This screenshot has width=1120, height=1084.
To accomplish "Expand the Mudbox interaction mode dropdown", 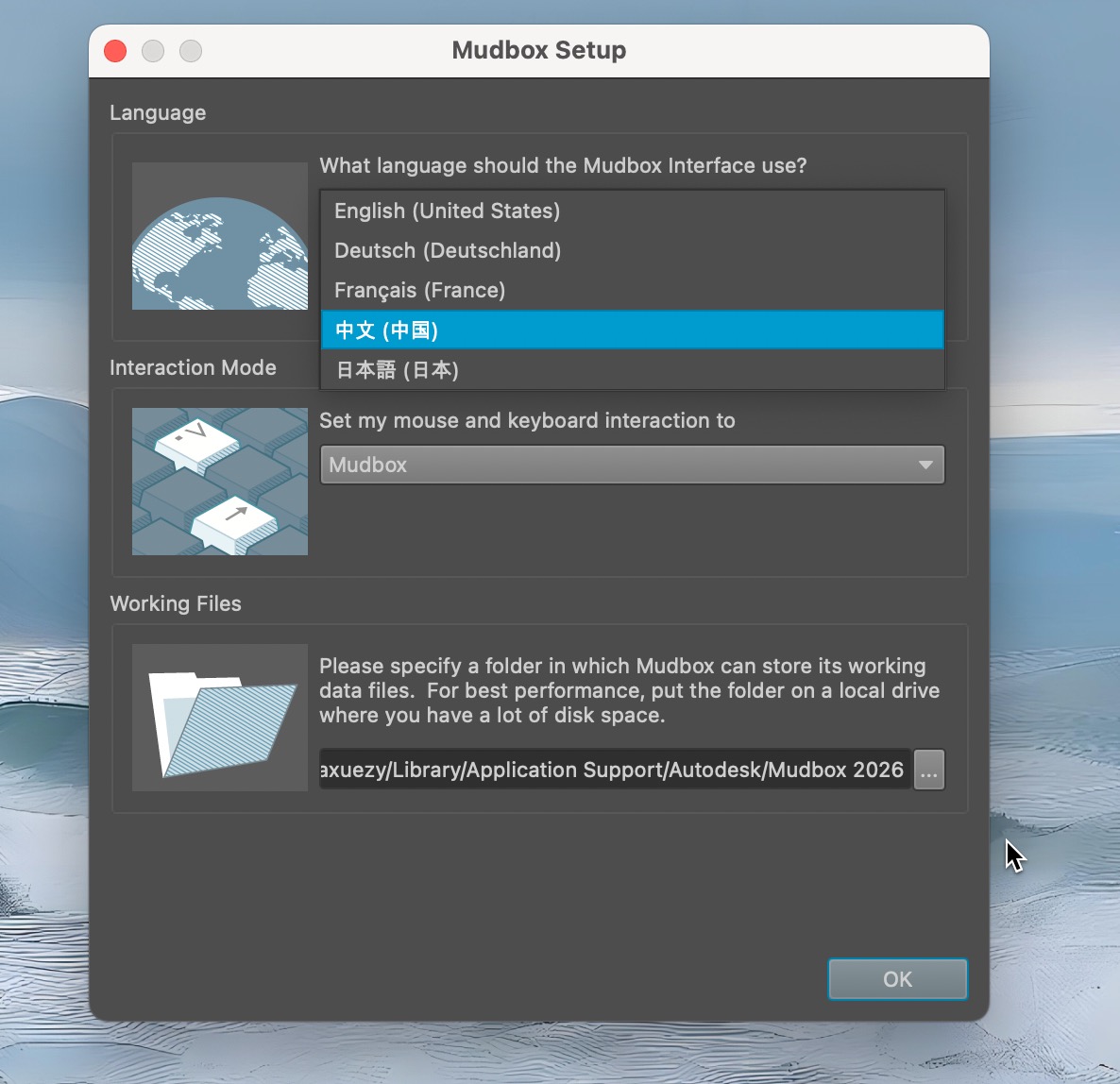I will click(632, 465).
